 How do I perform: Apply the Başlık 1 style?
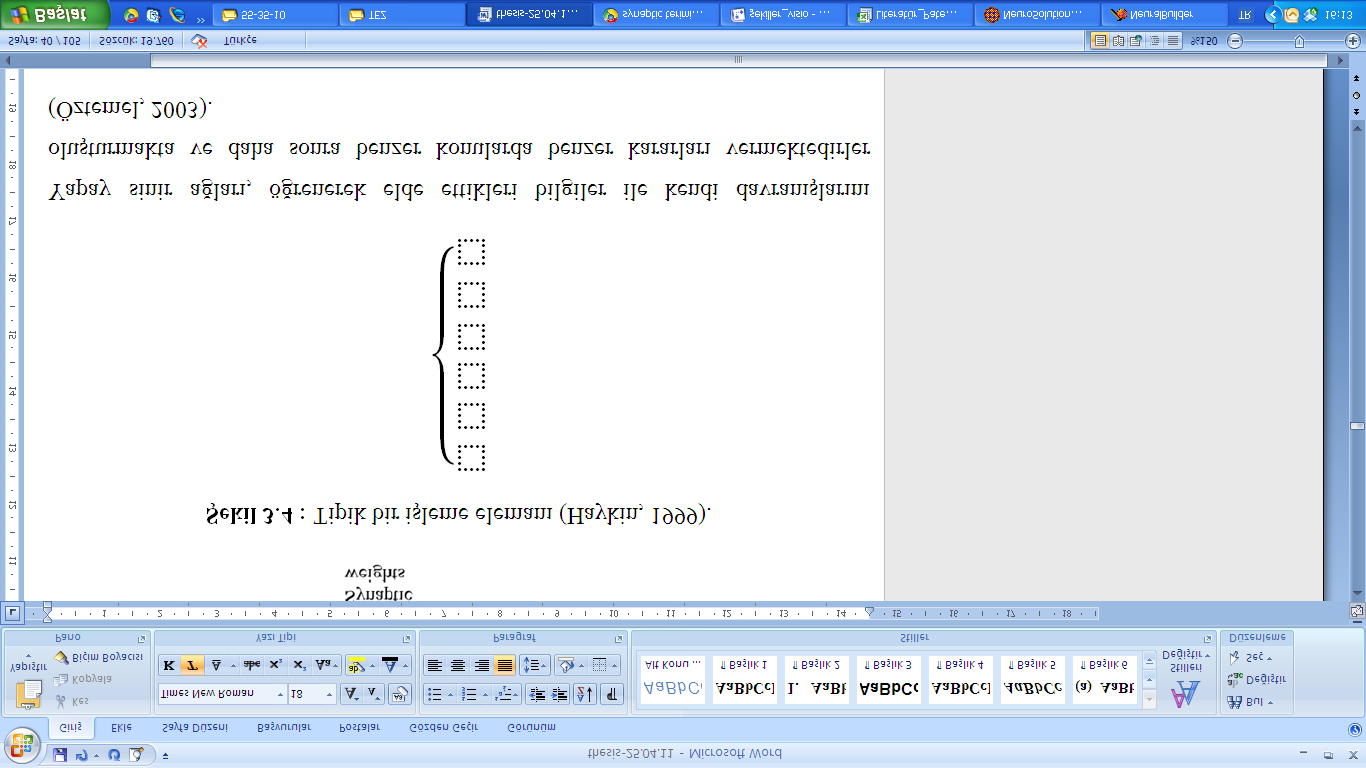[744, 679]
